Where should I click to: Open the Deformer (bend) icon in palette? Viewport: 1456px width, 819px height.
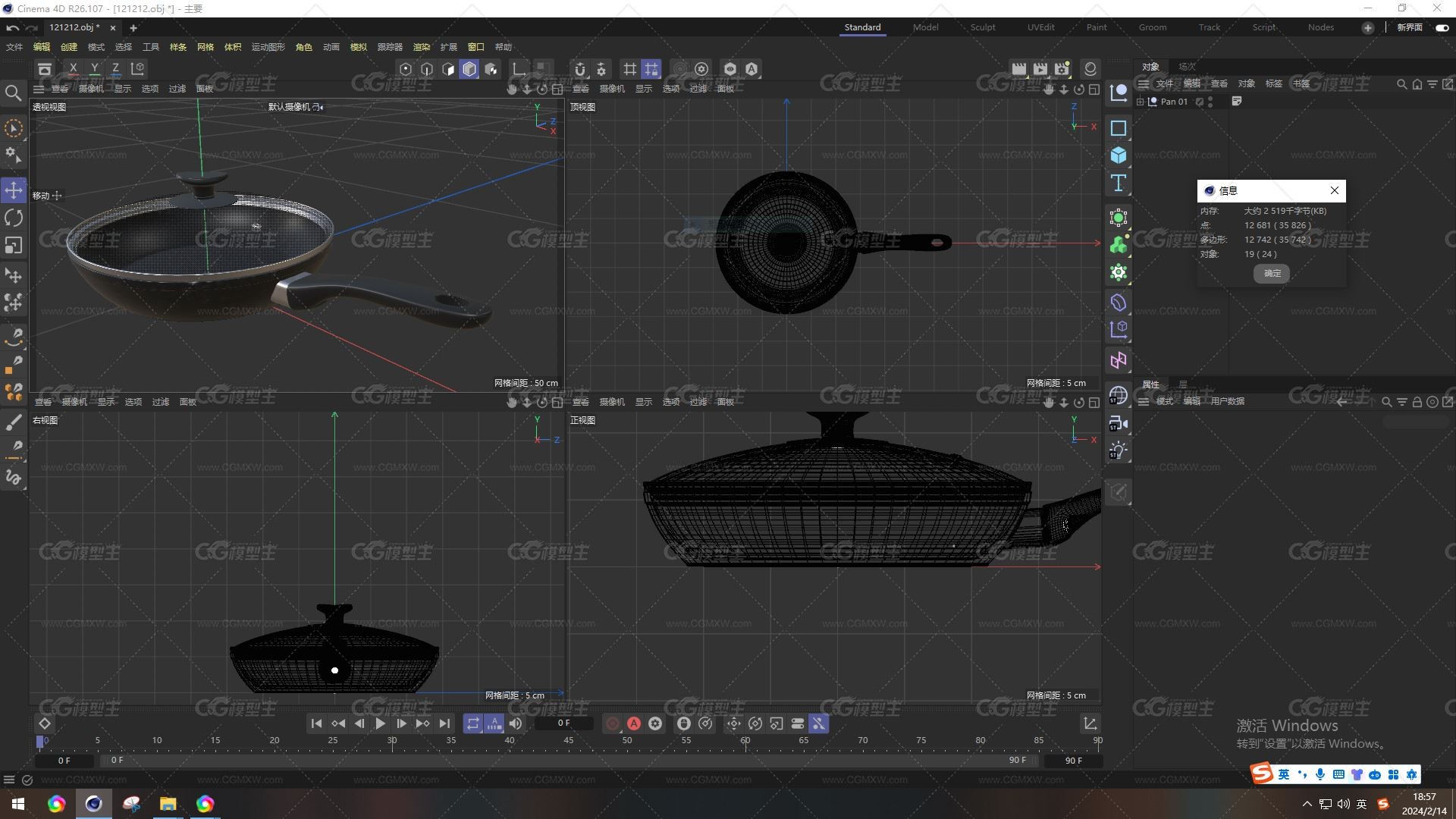coord(1119,303)
